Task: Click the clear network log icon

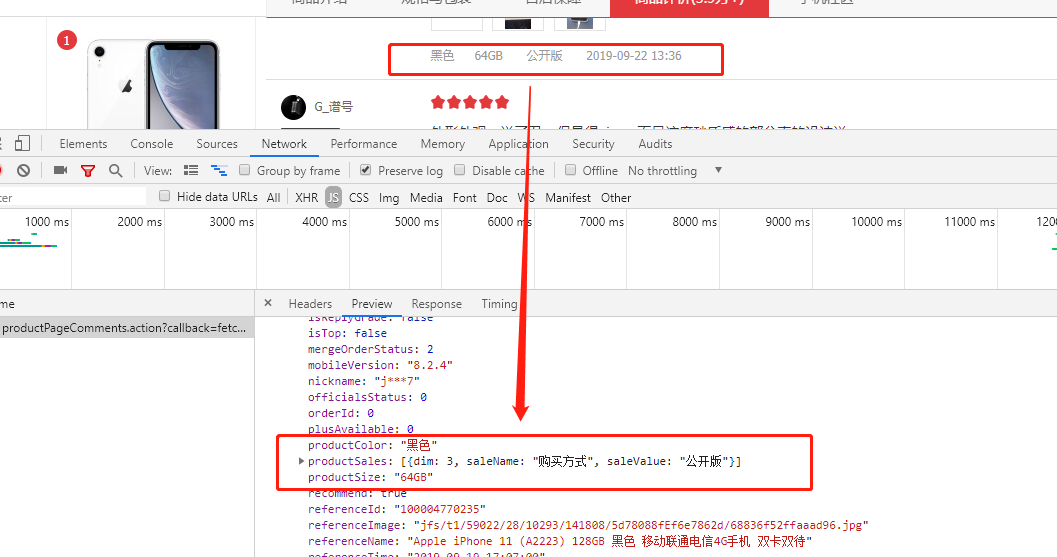Action: tap(24, 171)
